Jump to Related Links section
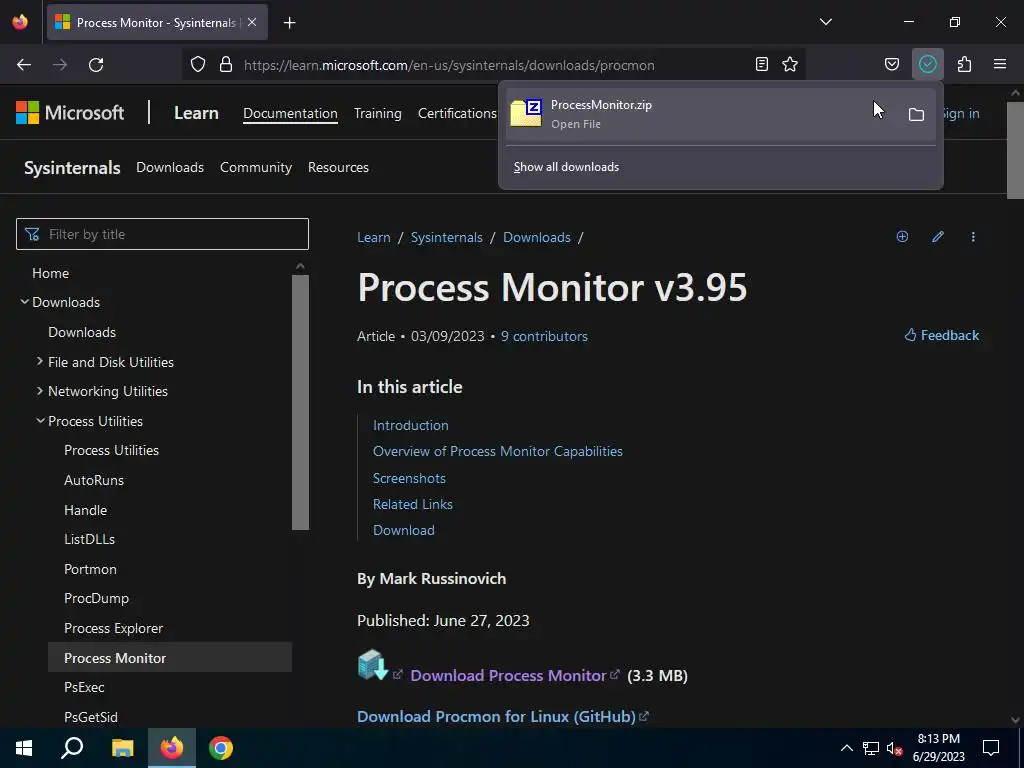The width and height of the screenshot is (1024, 768). (x=413, y=504)
